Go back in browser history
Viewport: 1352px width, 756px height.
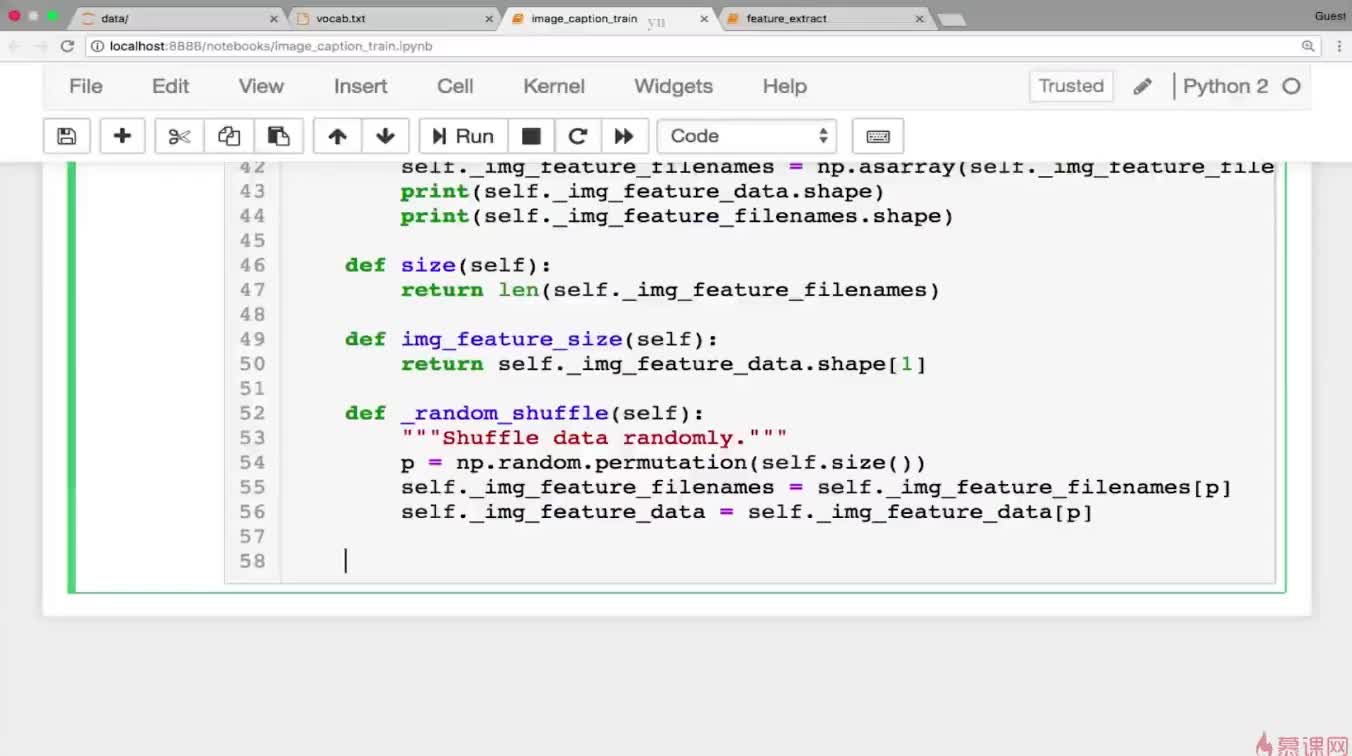point(16,46)
